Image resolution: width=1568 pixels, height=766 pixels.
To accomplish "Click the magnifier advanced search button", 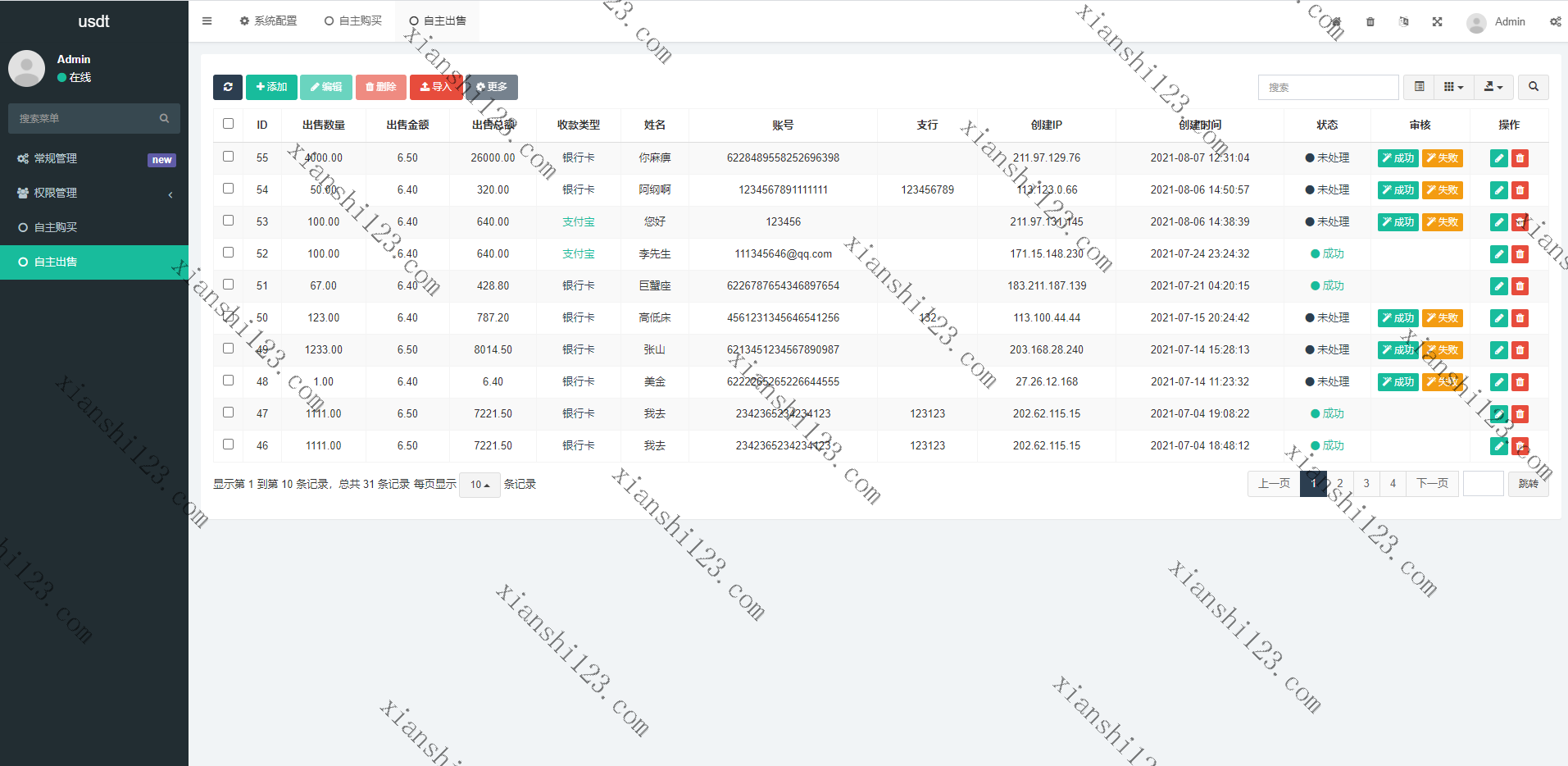I will coord(1534,87).
